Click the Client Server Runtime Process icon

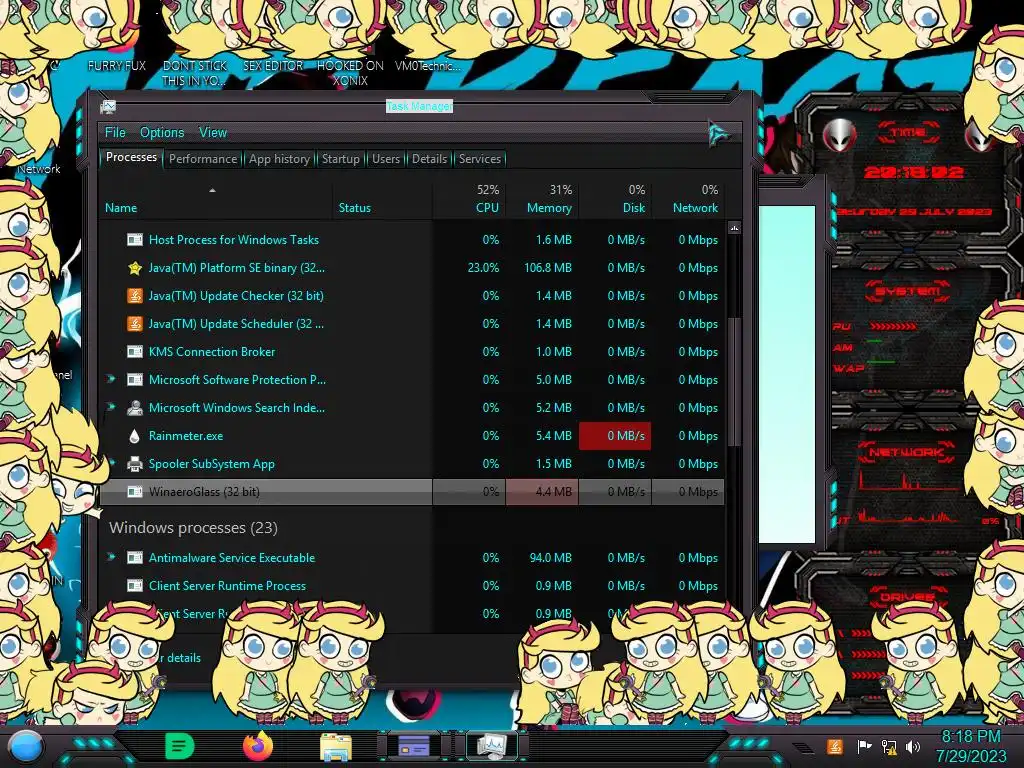[135, 586]
